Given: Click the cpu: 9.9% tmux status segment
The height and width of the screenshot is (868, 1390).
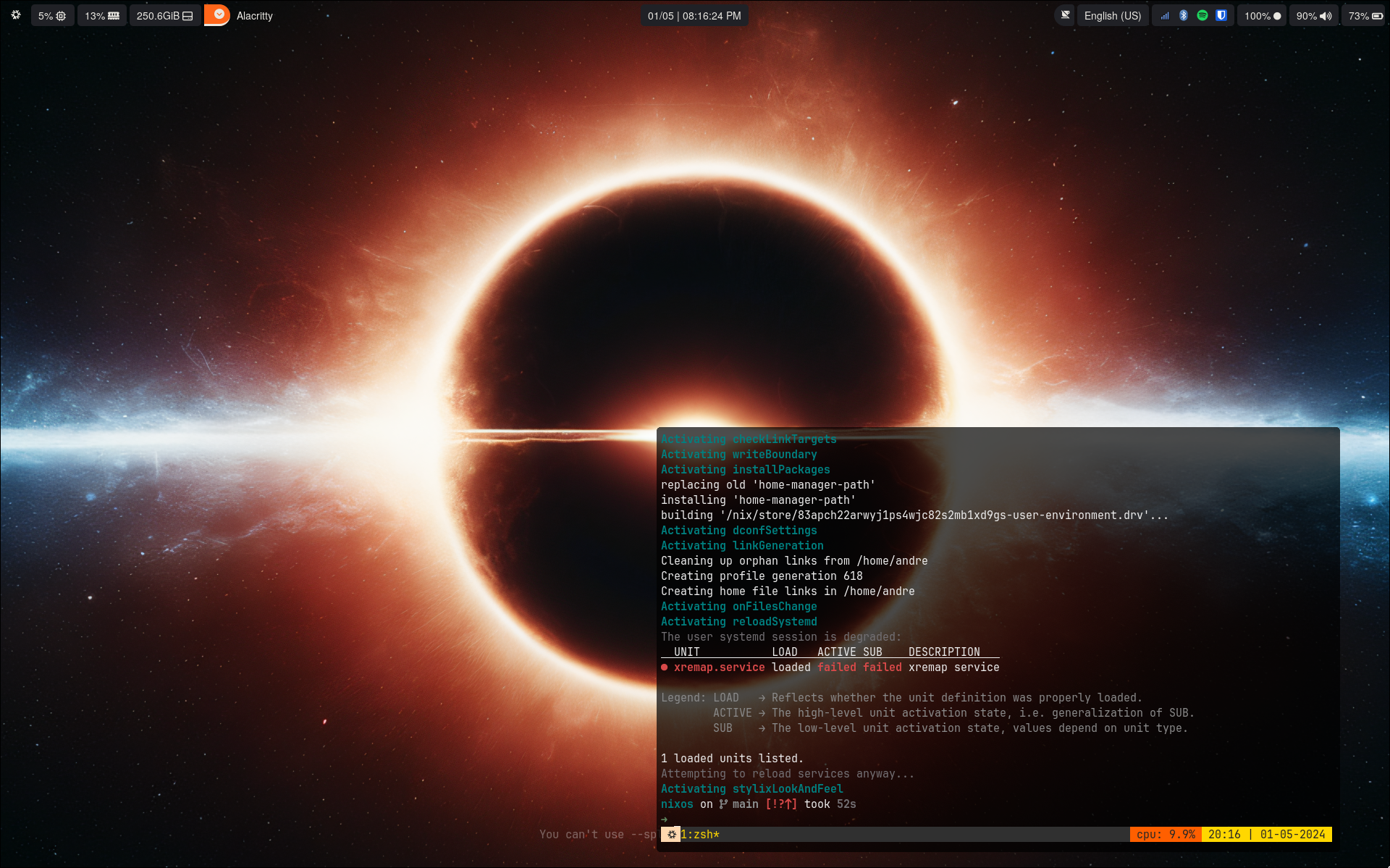Looking at the screenshot, I should [1166, 835].
